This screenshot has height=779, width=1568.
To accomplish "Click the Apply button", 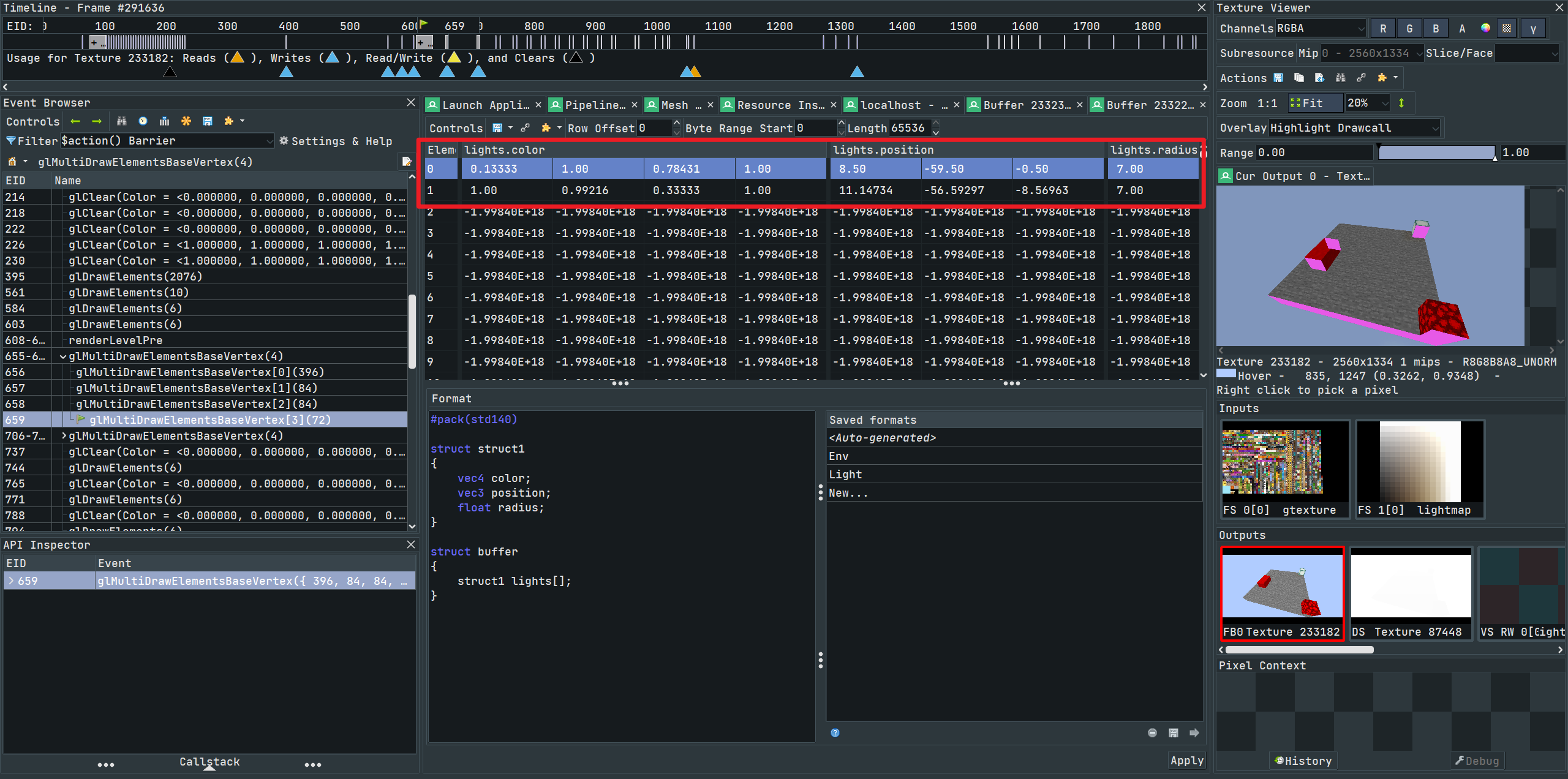I will pyautogui.click(x=1186, y=760).
